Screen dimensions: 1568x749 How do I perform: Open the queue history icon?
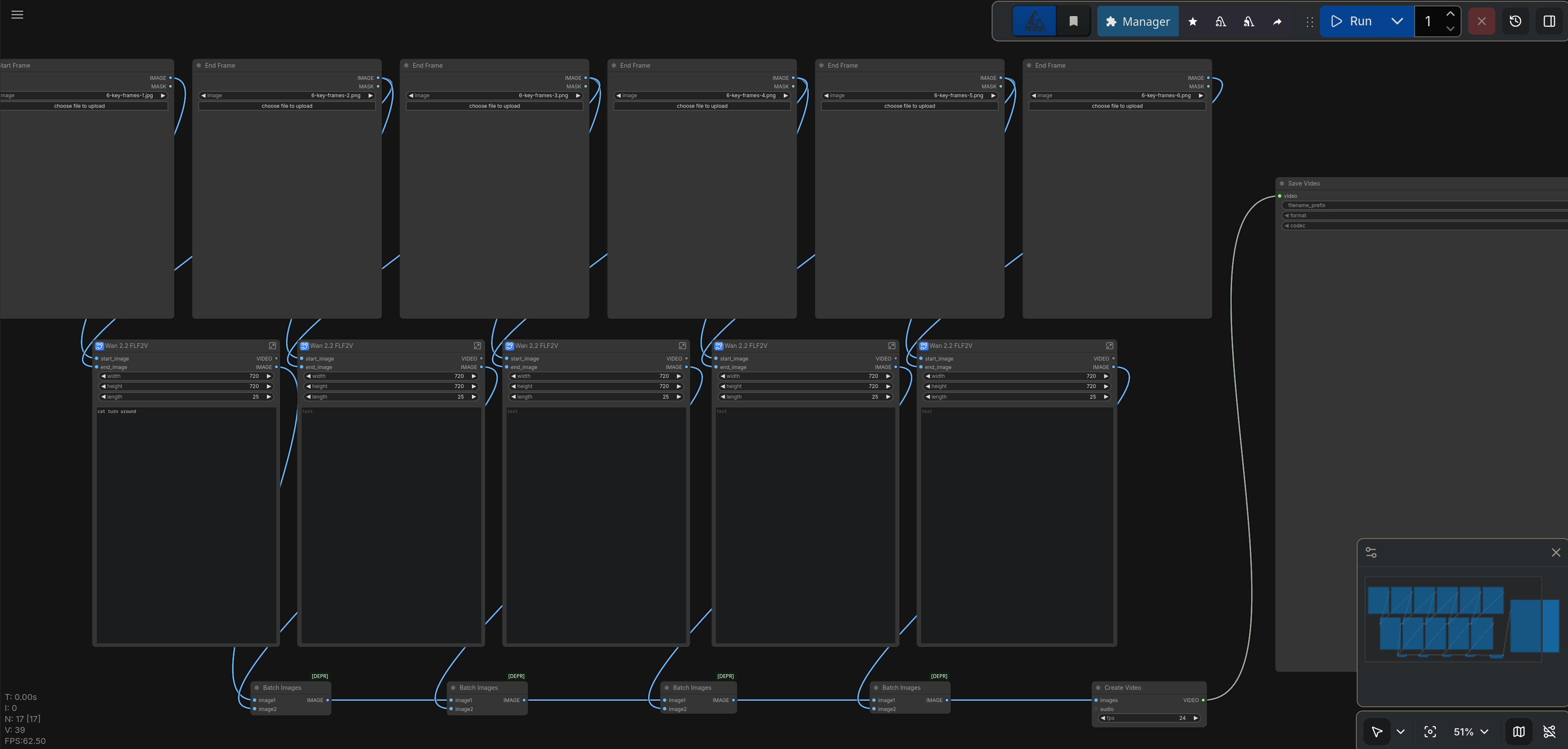1515,21
